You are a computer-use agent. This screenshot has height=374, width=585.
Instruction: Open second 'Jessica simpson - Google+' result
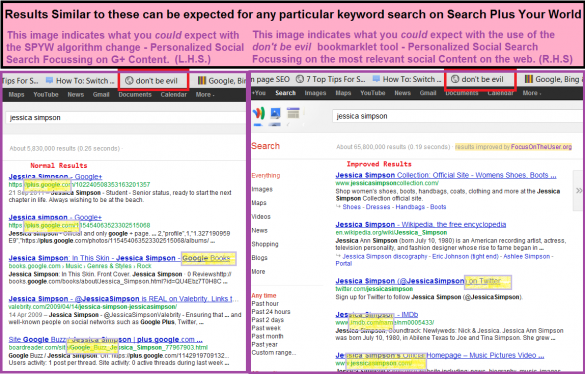[x=55, y=217]
